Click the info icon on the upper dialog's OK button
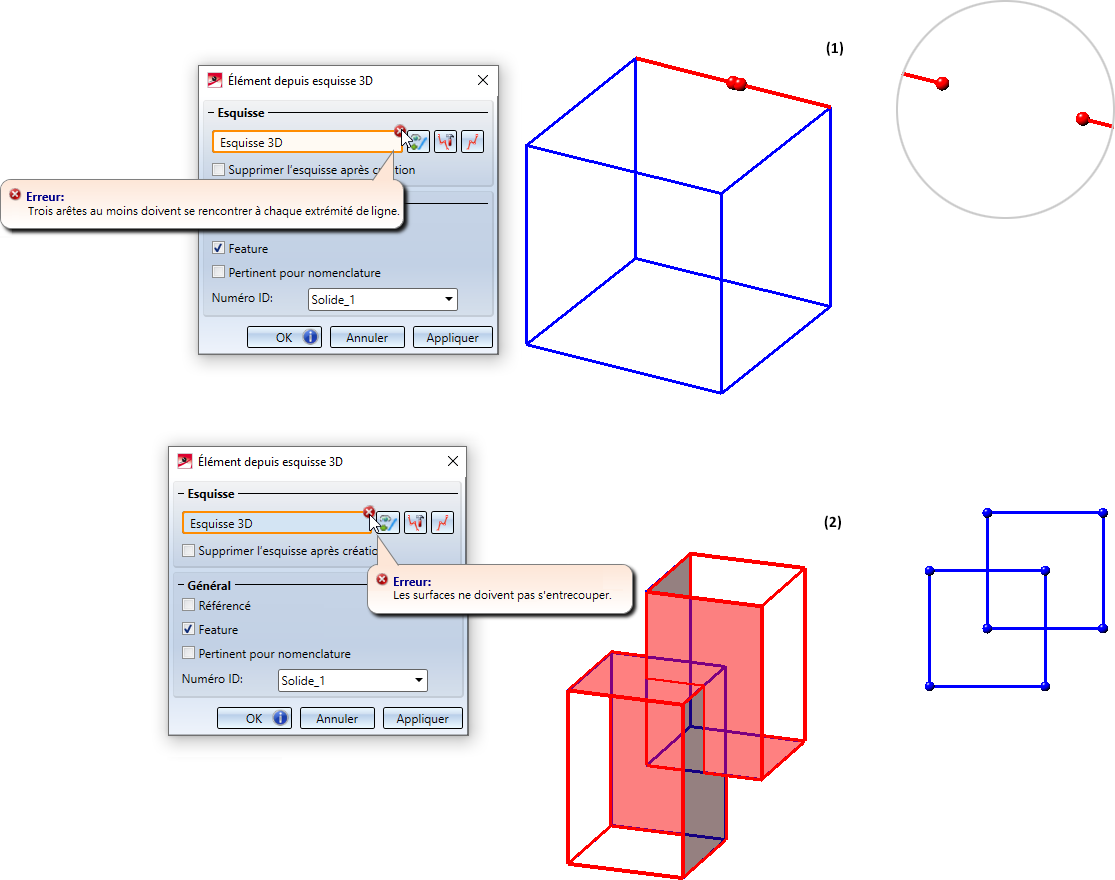Viewport: 1115px width, 880px height. point(311,337)
